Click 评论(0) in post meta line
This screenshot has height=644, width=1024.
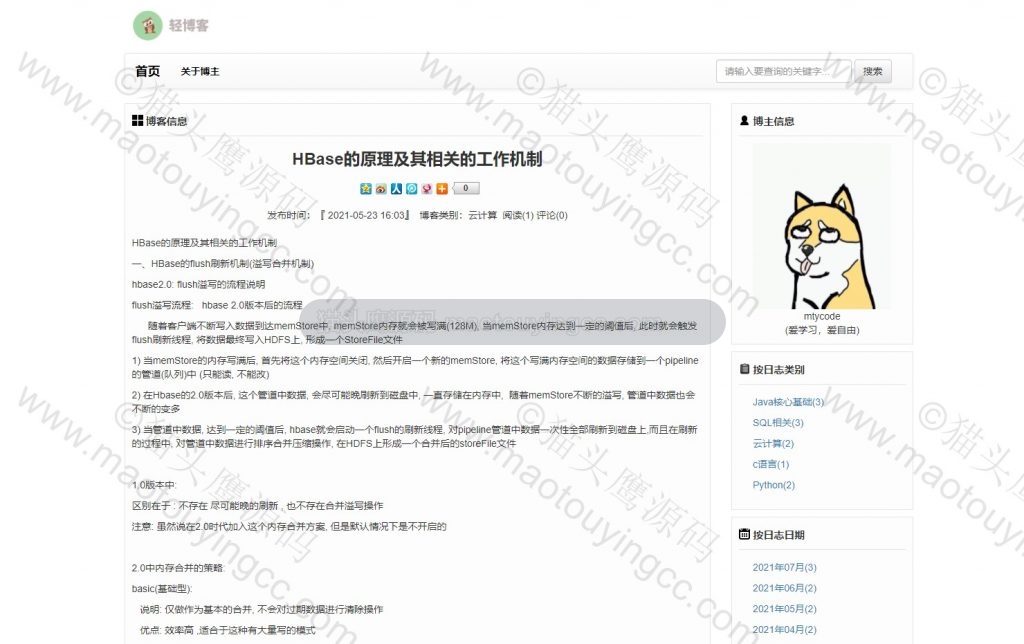pos(552,216)
